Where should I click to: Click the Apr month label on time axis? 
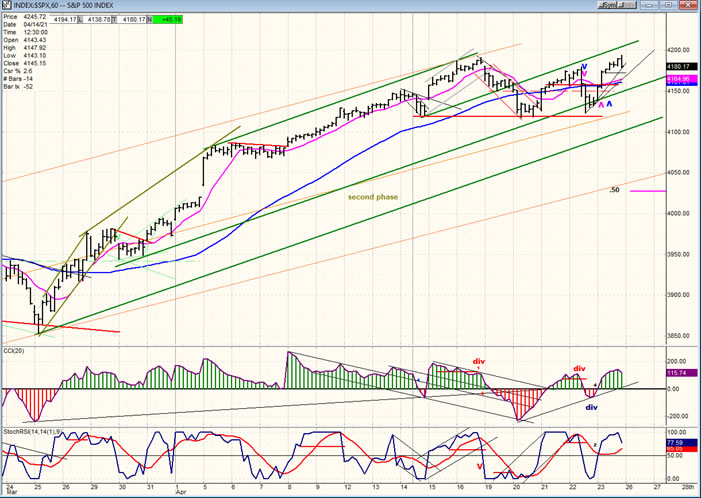pyautogui.click(x=180, y=492)
